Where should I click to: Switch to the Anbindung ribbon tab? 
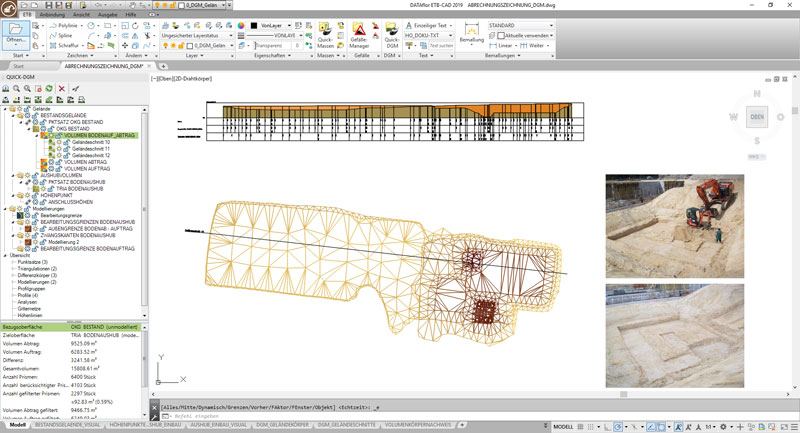click(x=53, y=15)
